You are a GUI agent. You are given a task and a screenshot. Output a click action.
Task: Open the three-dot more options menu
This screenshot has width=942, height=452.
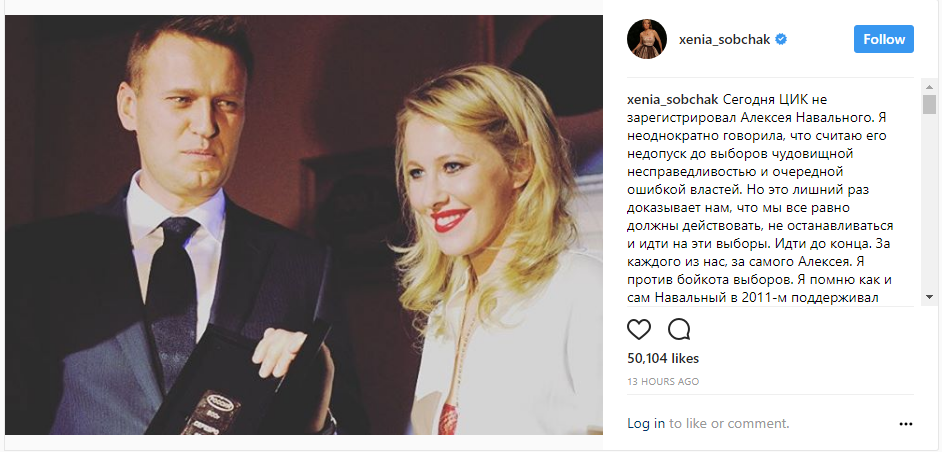point(906,424)
